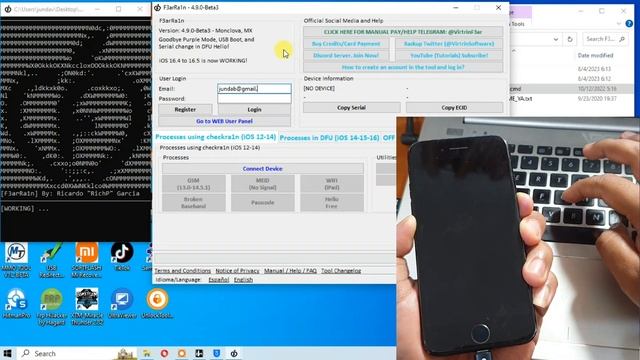
Task: Open the Opera browser taskbar icon
Action: (164, 353)
